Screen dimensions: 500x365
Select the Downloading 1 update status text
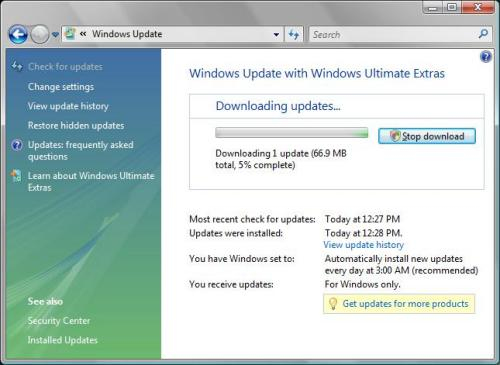281,159
